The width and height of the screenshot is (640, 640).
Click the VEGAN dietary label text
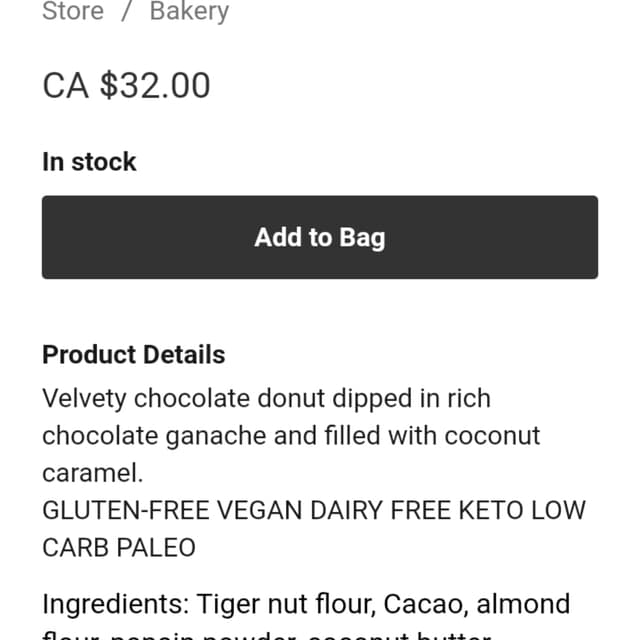pos(260,510)
